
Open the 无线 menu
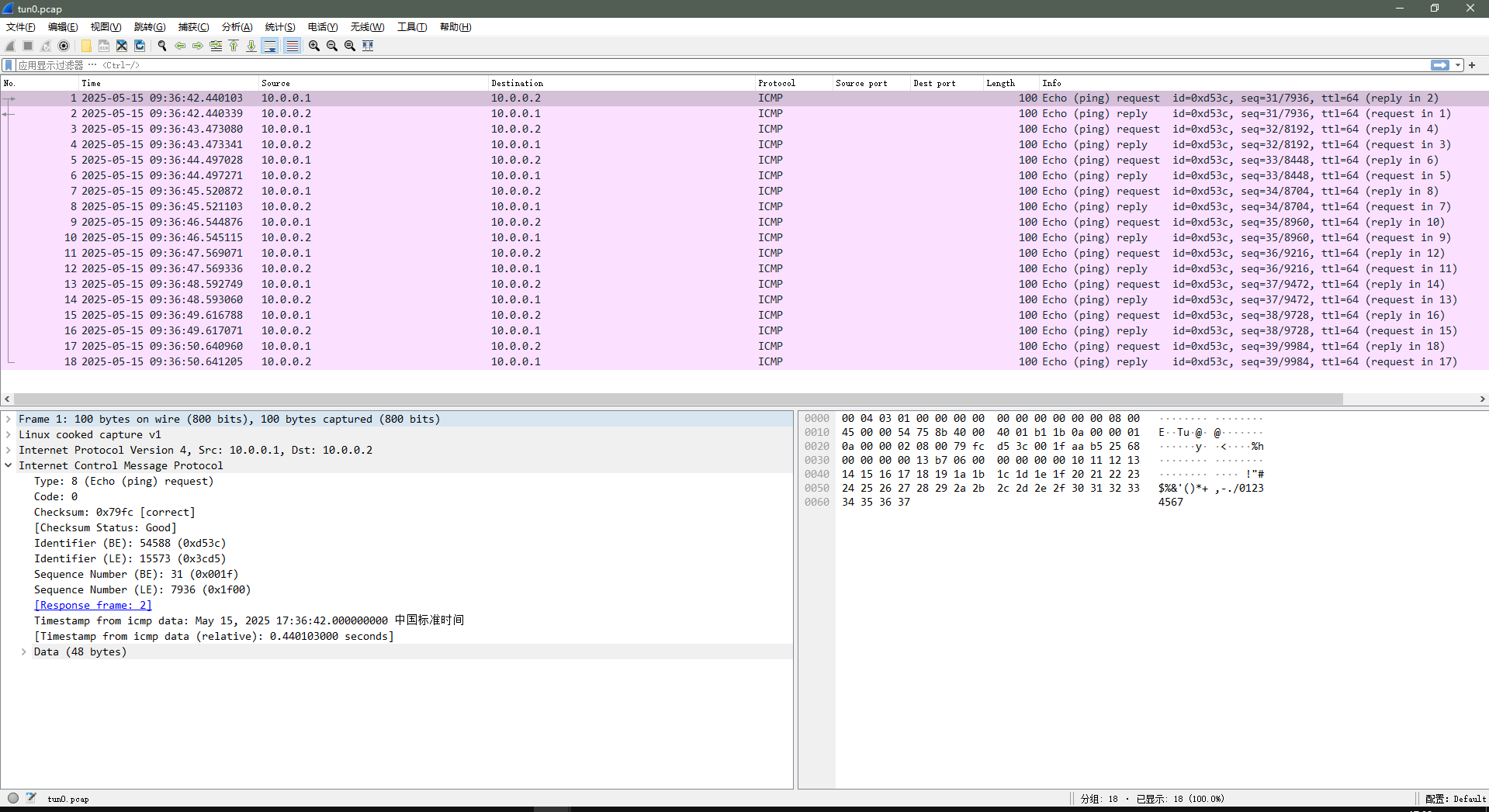[367, 27]
